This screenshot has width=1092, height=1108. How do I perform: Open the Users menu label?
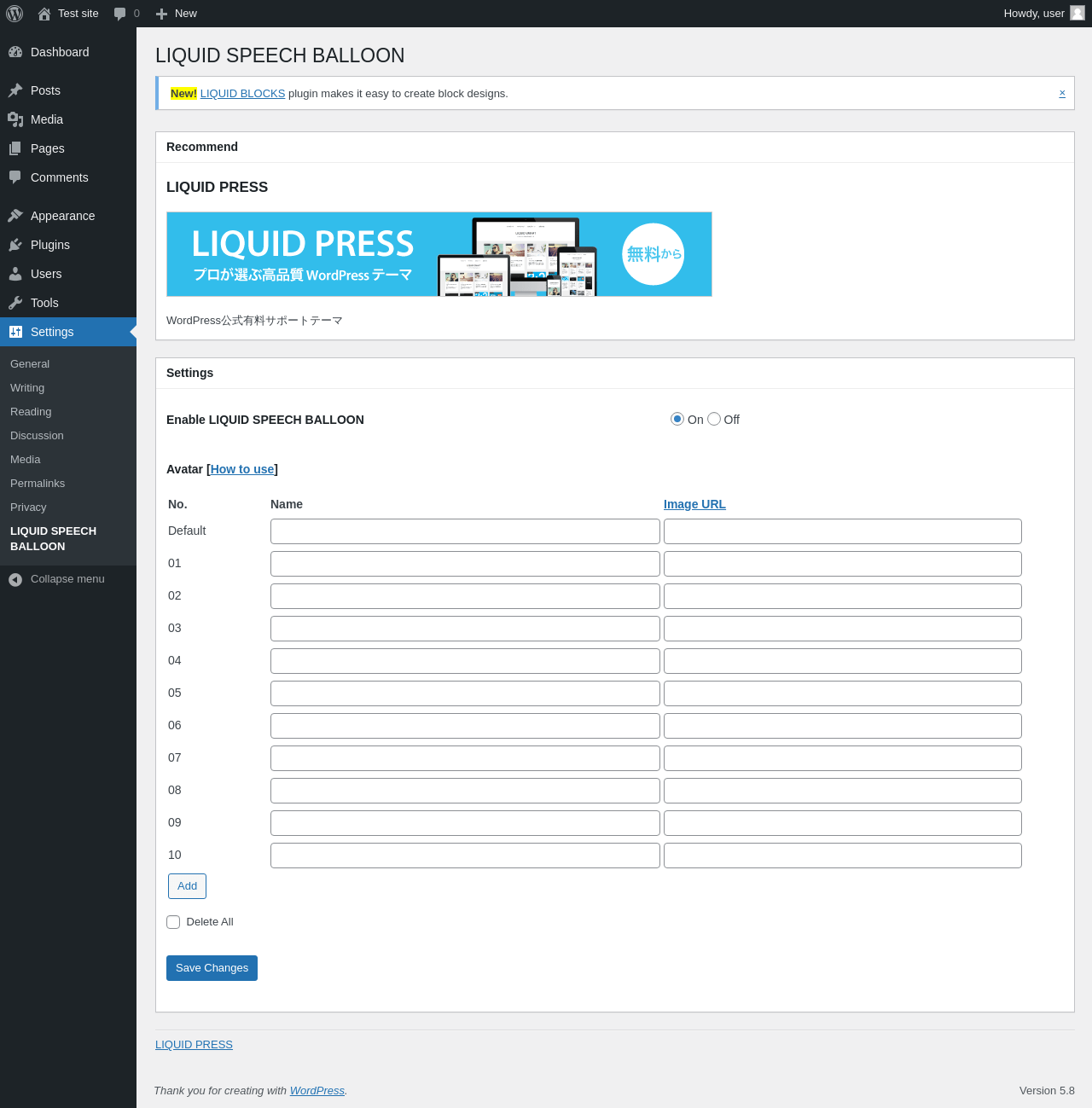(46, 274)
